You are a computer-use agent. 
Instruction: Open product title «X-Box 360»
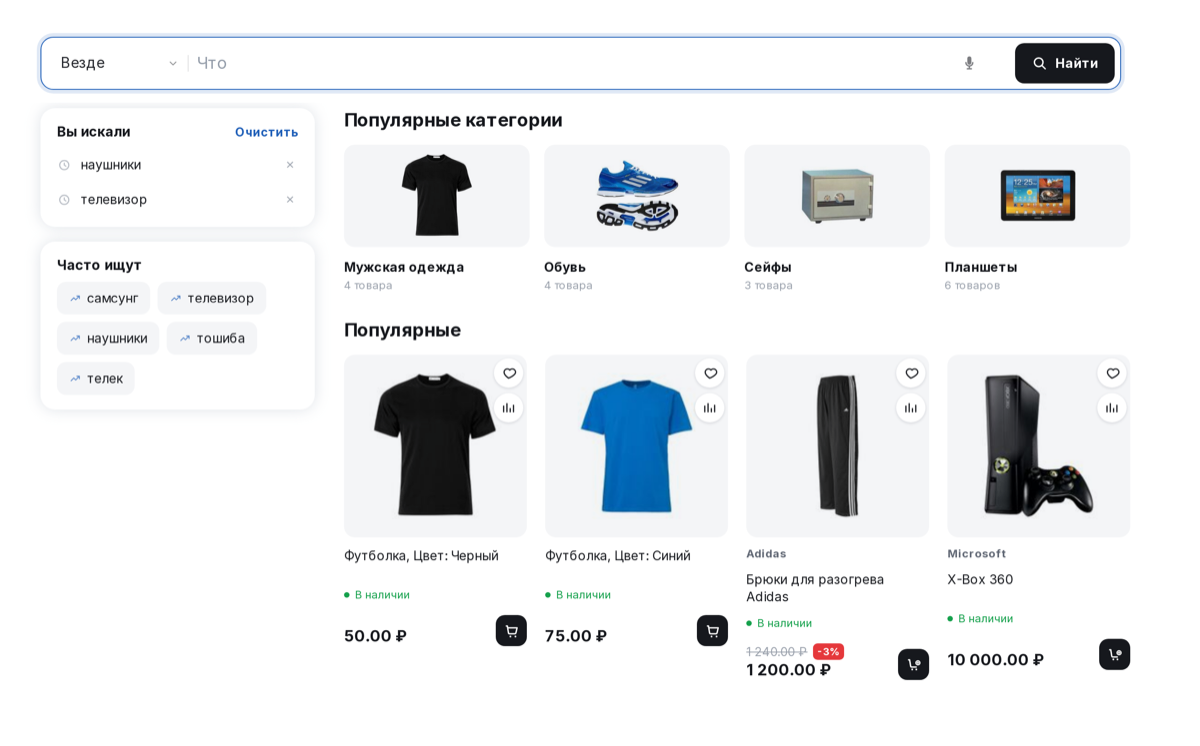pos(980,580)
